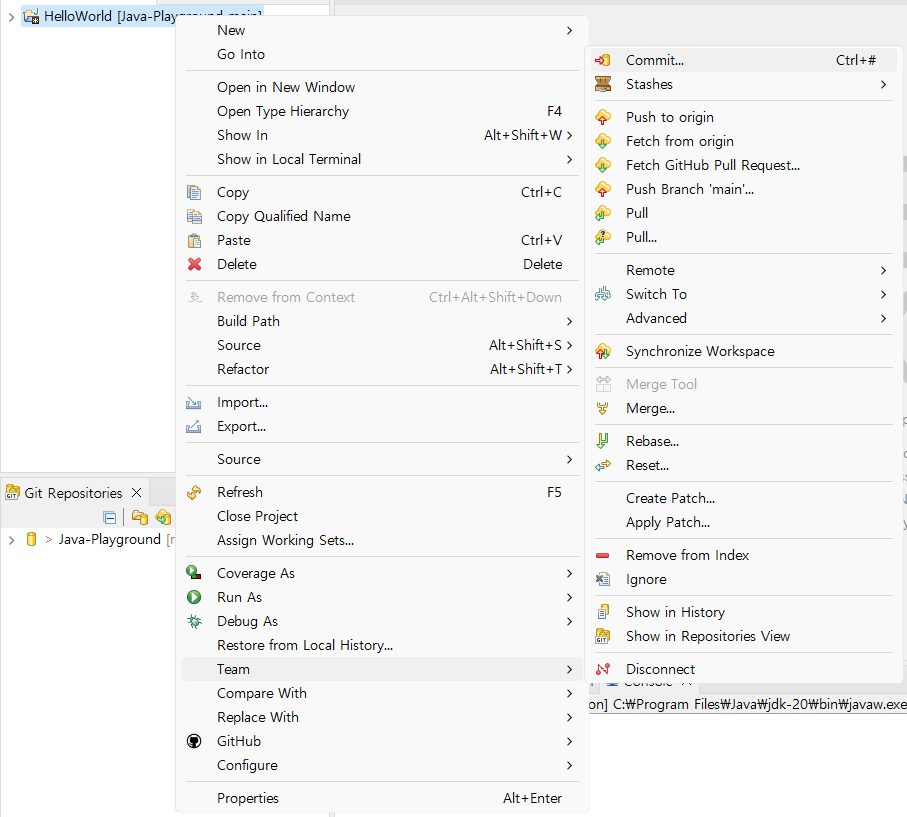The height and width of the screenshot is (817, 907).
Task: Select Go Into from context menu
Action: point(382,54)
